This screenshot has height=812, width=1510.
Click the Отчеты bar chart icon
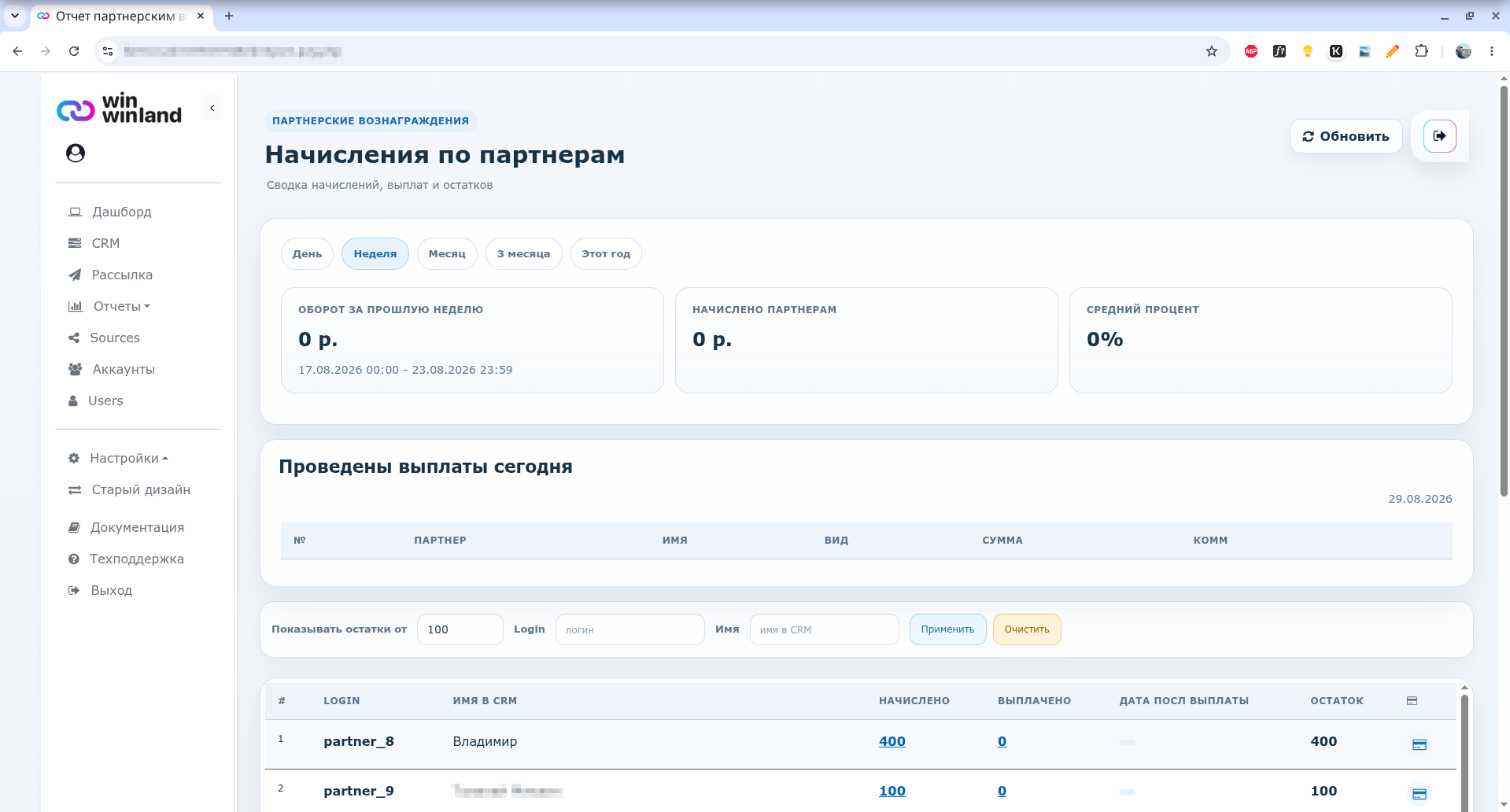click(76, 306)
